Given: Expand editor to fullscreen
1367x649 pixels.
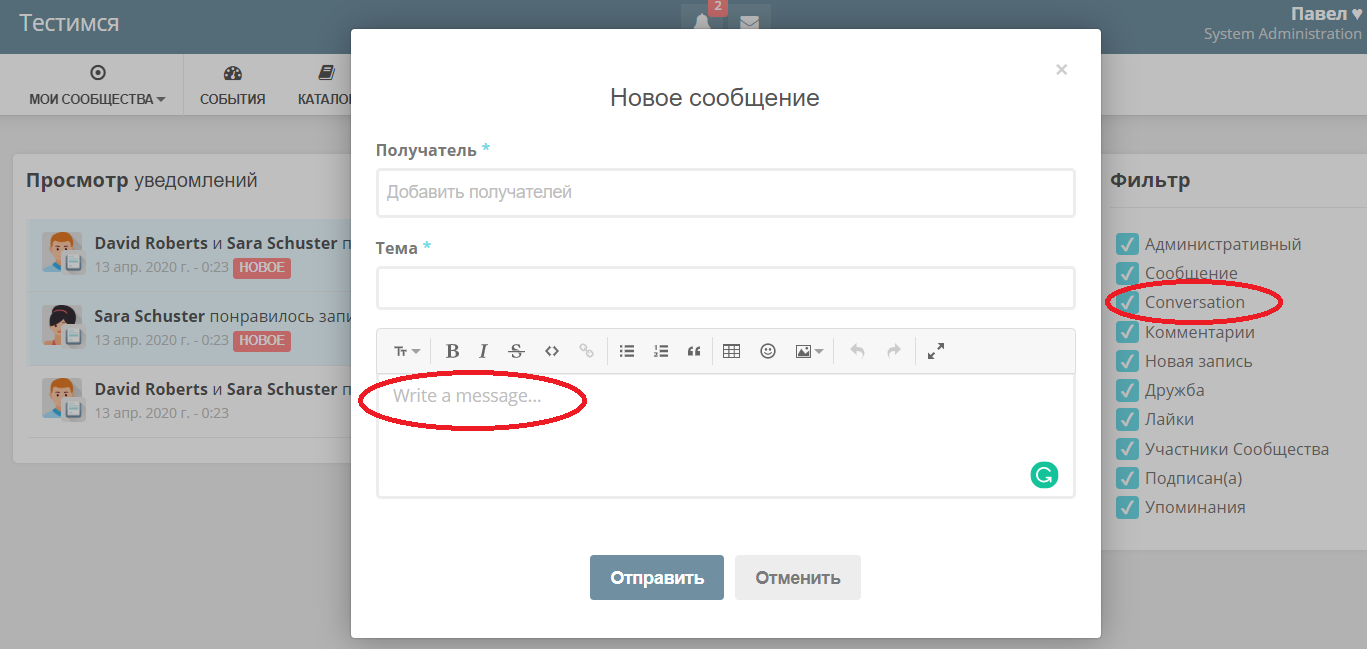Looking at the screenshot, I should pyautogui.click(x=936, y=351).
